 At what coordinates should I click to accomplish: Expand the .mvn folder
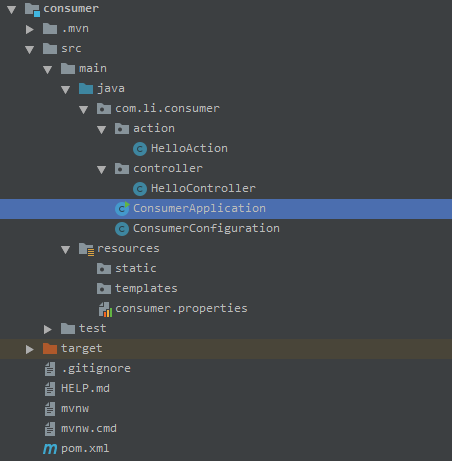(x=30, y=29)
